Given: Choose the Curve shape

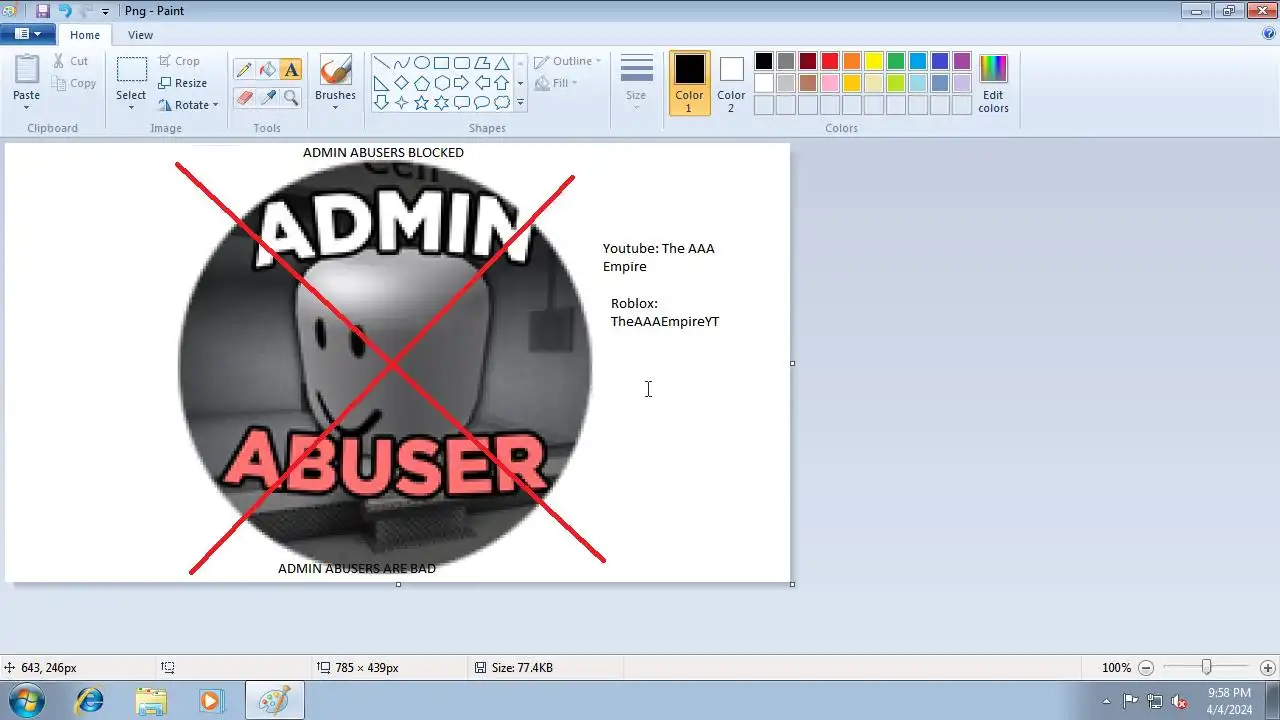Looking at the screenshot, I should [401, 63].
